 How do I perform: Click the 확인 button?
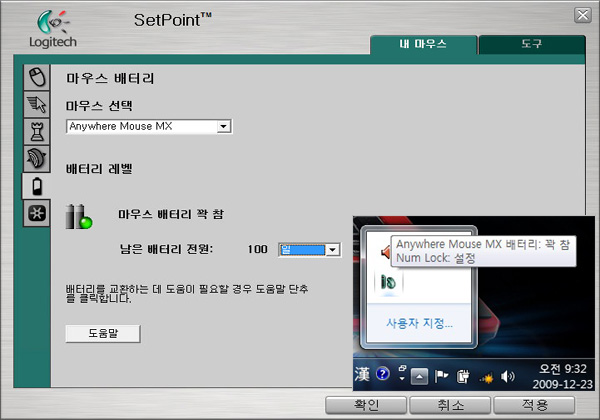[366, 405]
